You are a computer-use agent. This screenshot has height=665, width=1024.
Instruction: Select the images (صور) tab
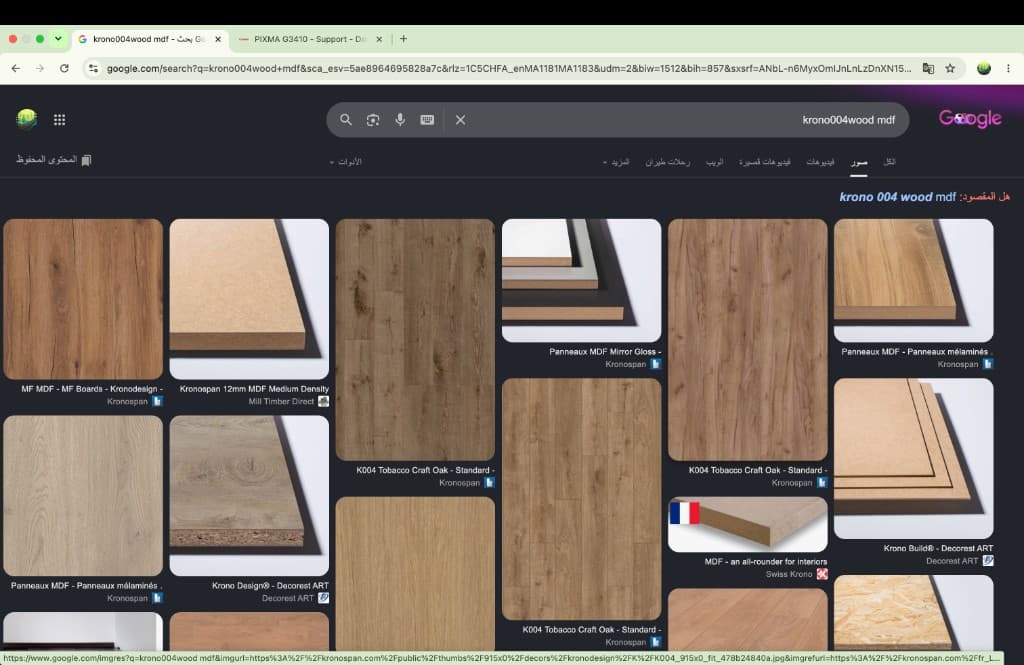tap(859, 162)
